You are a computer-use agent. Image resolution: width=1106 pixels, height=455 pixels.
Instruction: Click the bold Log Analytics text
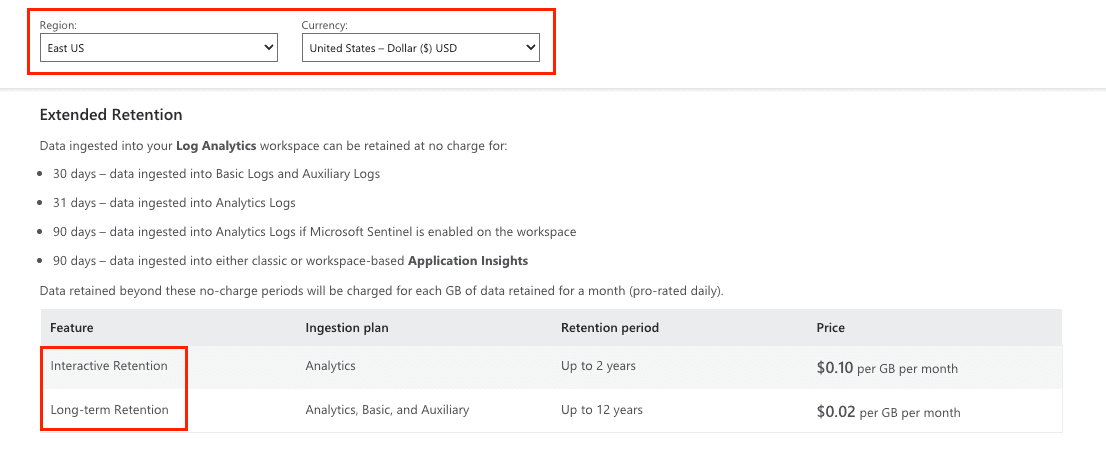click(215, 146)
